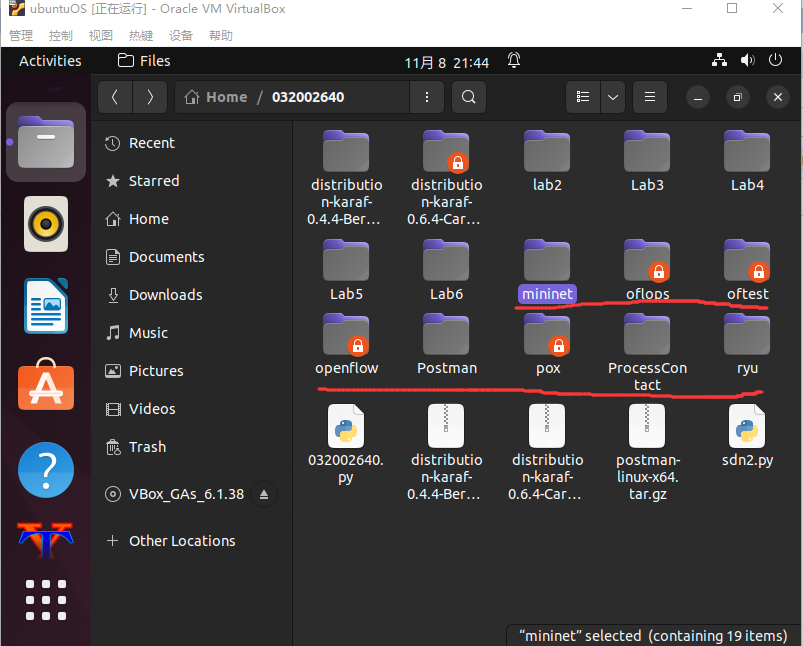Screen dimensions: 803x646
Task: Click Files icon in the dock
Action: pos(46,142)
